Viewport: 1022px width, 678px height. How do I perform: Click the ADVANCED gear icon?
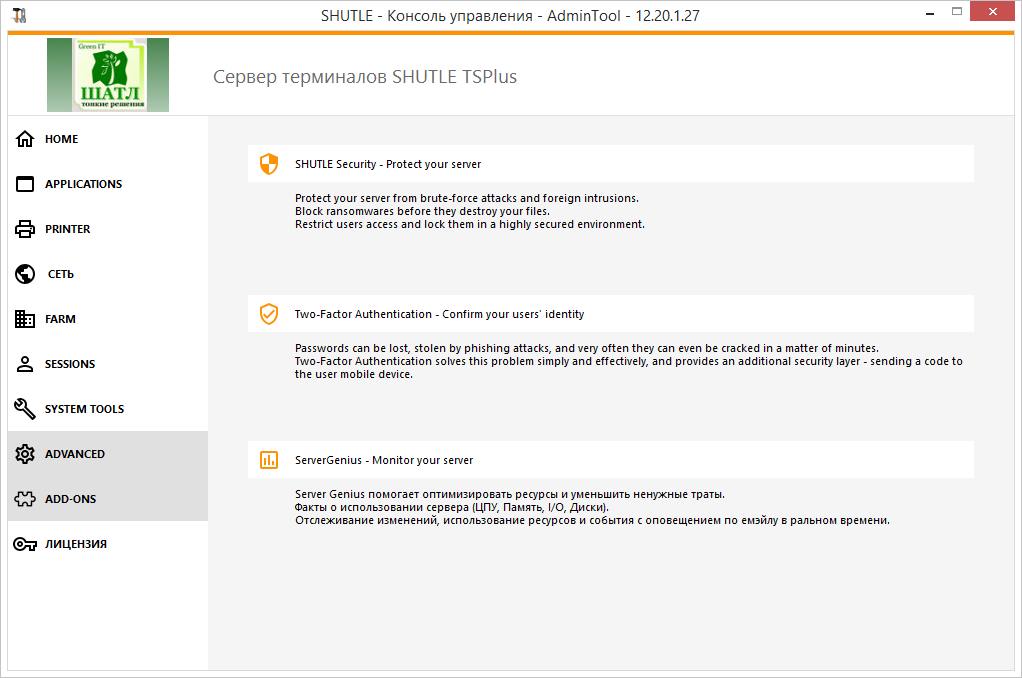[x=25, y=454]
